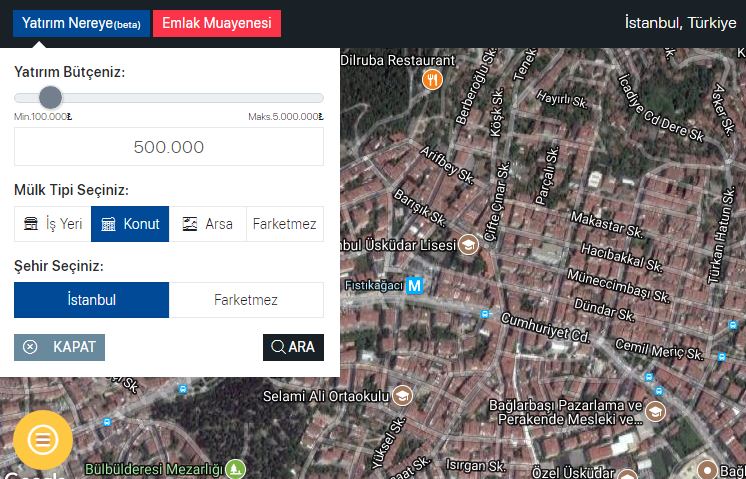Click the bus stop icon above Cumhuriyet Cd. label
Screen dimensions: 746x479
pyautogui.click(x=485, y=314)
